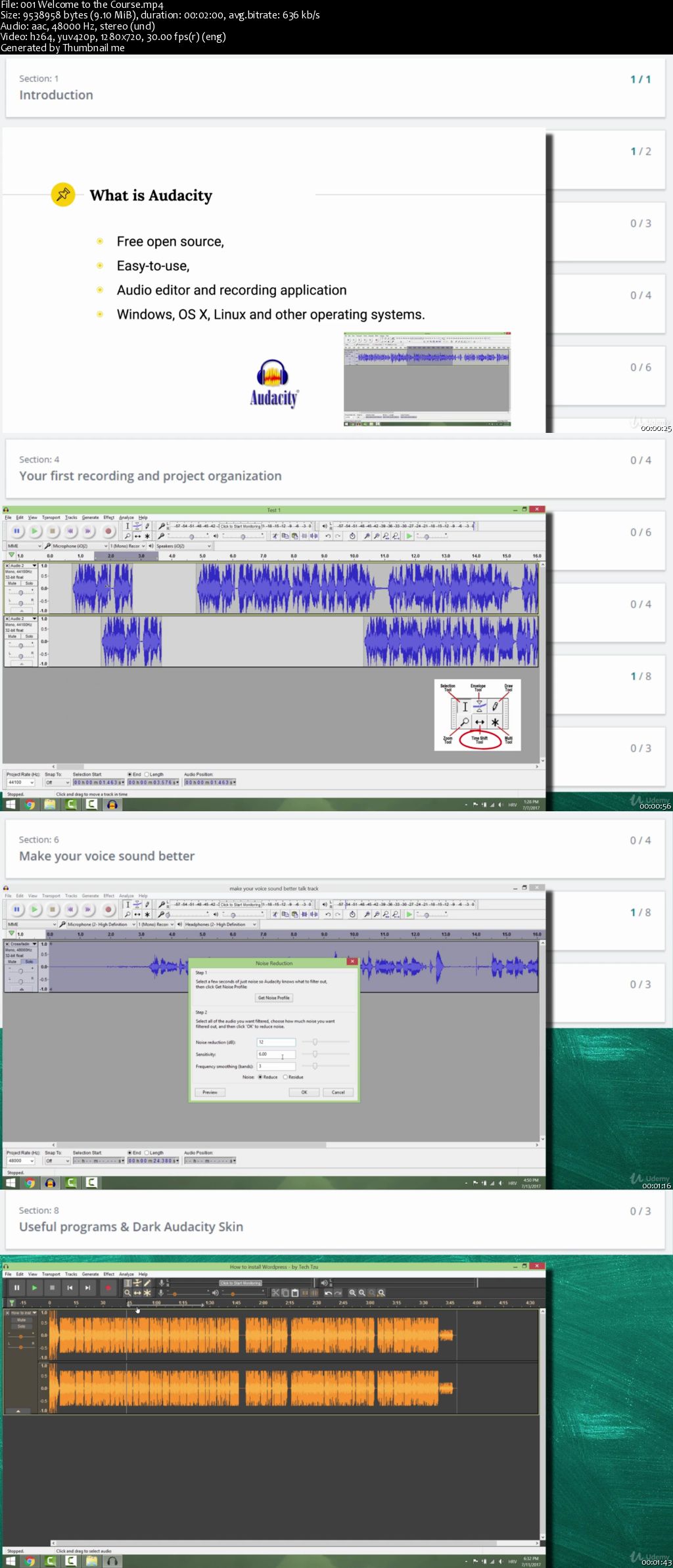Open File menu in Test 1 window
The height and width of the screenshot is (1568, 673).
9,518
